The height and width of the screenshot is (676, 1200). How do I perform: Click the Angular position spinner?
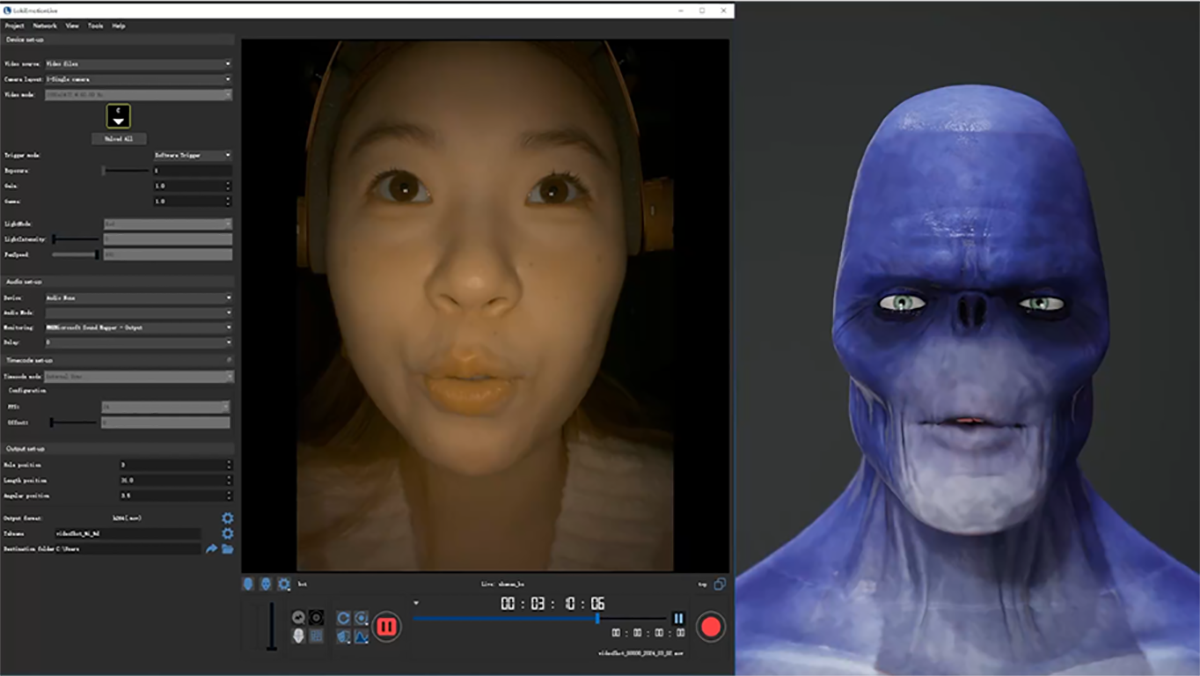point(175,495)
